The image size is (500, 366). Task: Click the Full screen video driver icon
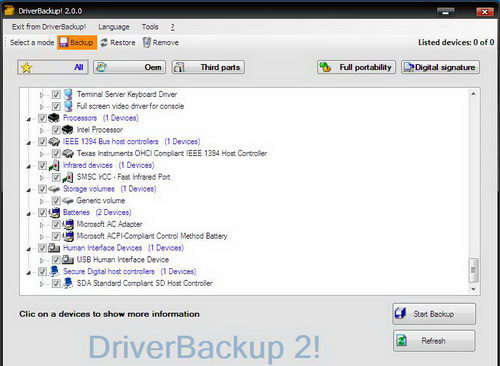click(68, 106)
